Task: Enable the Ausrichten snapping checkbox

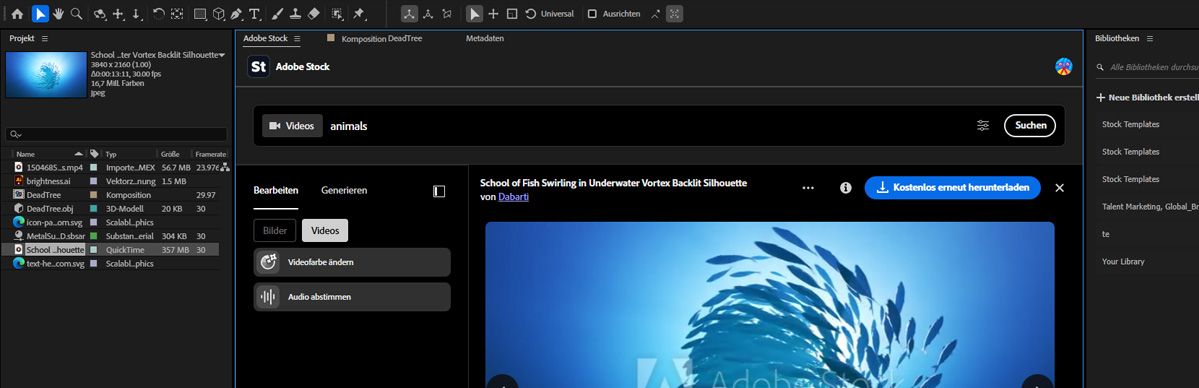Action: (x=592, y=14)
